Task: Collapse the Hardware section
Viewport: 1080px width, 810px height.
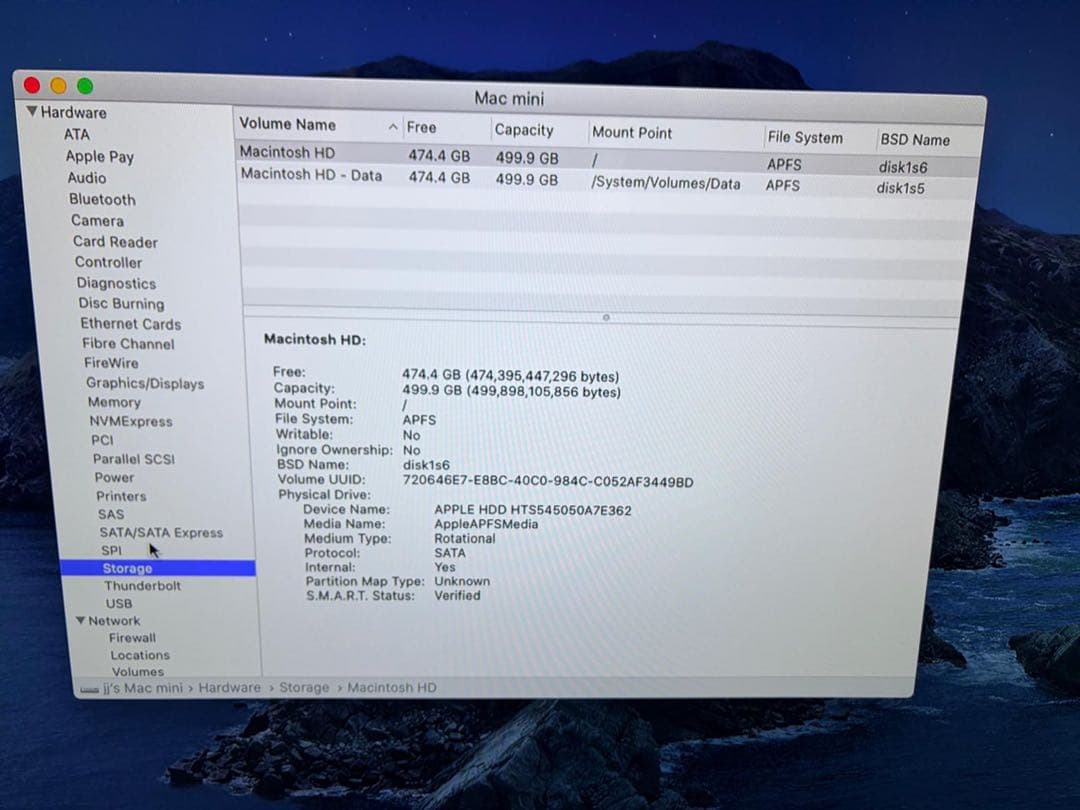Action: coord(34,112)
